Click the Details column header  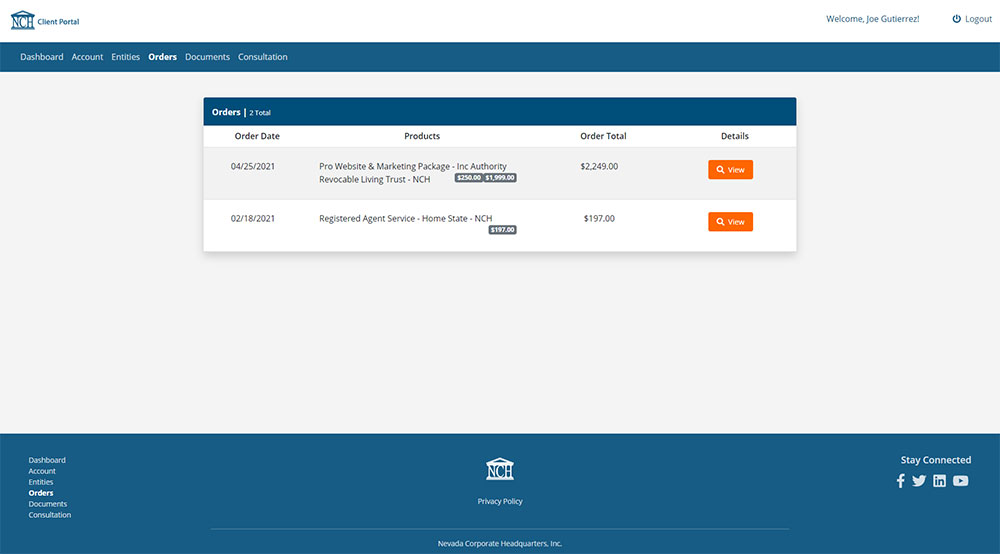pos(735,136)
